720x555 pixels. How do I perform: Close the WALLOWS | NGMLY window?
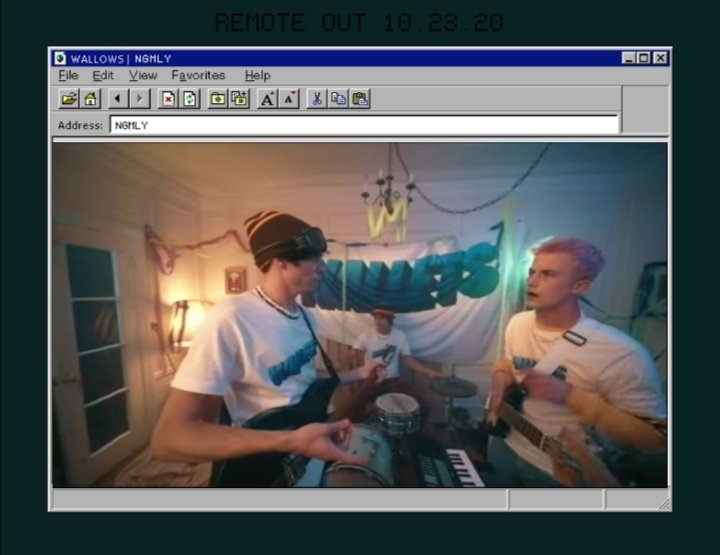[660, 58]
